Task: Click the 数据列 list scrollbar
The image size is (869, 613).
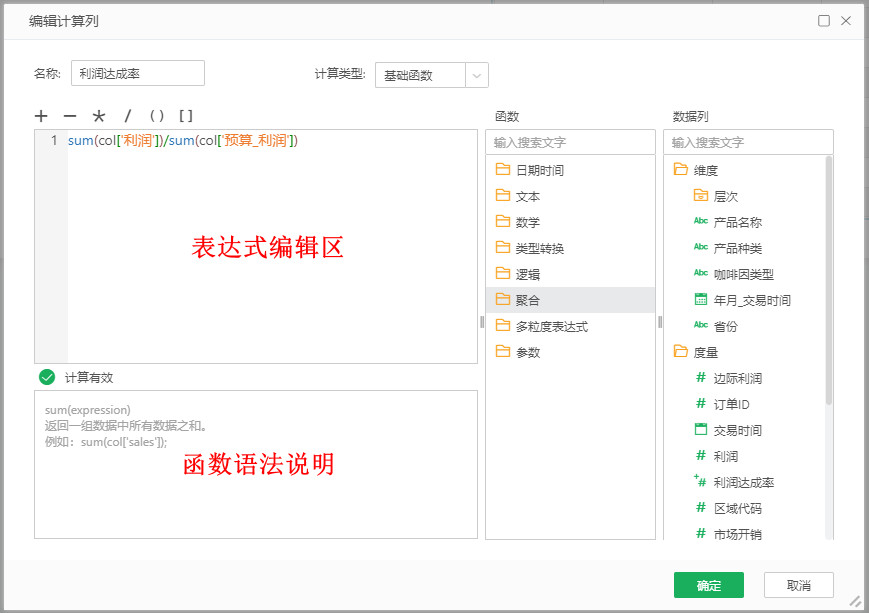Action: (x=829, y=280)
